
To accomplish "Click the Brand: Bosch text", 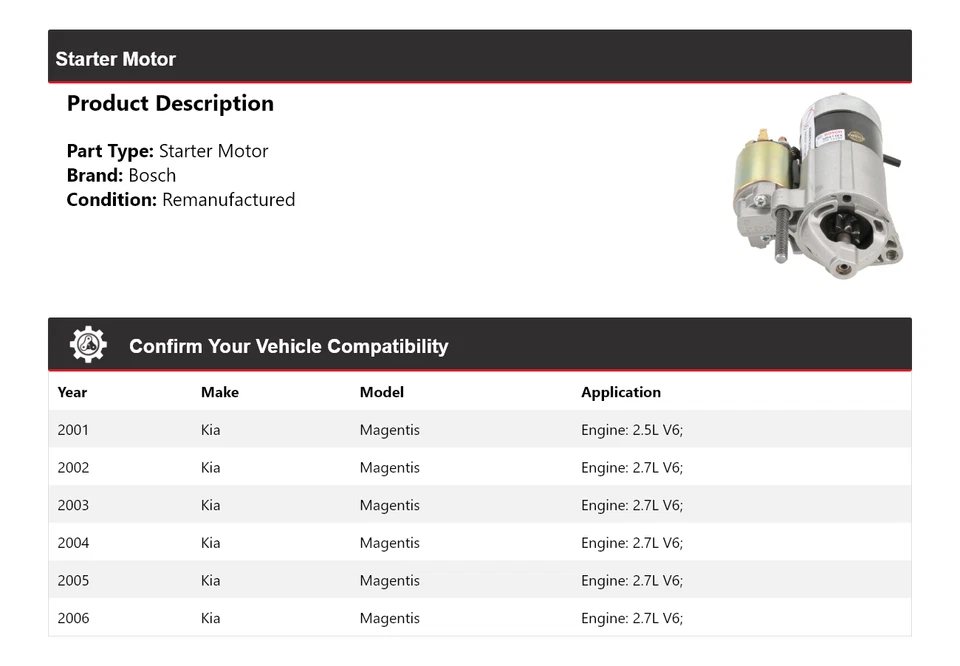I will click(x=121, y=175).
